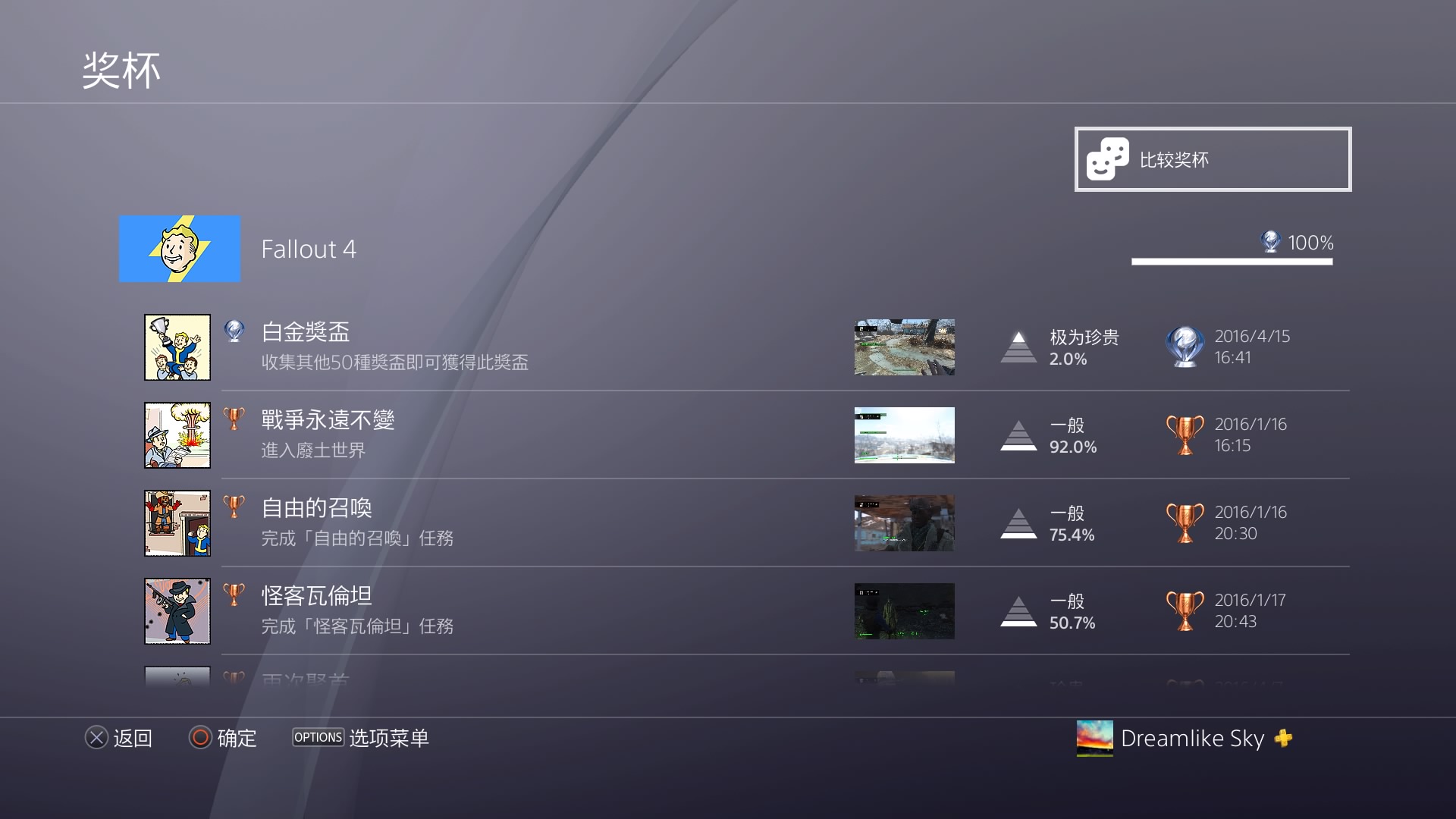The width and height of the screenshot is (1456, 819).
Task: Click the large platinum trophy dated 2016/4/15
Action: 1185,347
